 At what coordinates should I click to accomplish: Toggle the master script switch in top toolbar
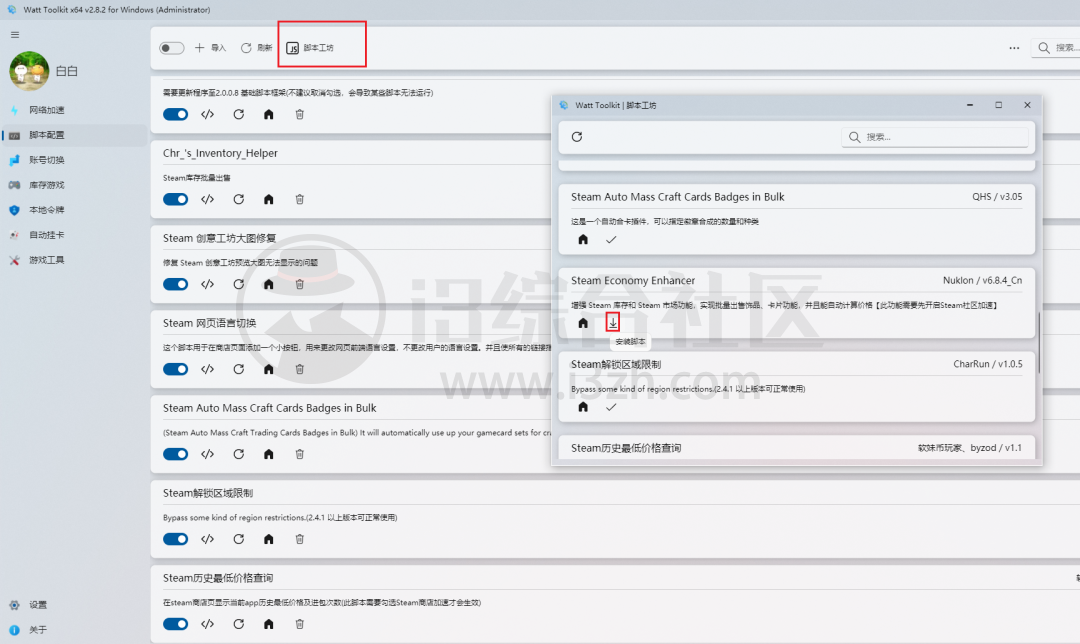(172, 48)
